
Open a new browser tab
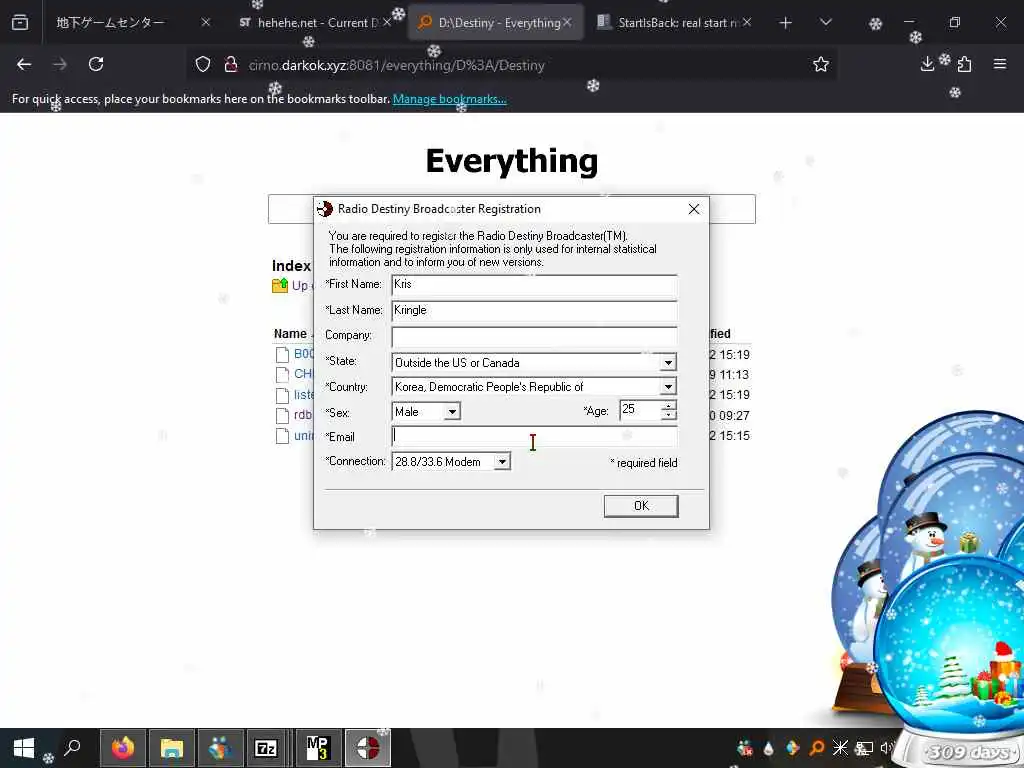click(x=786, y=23)
